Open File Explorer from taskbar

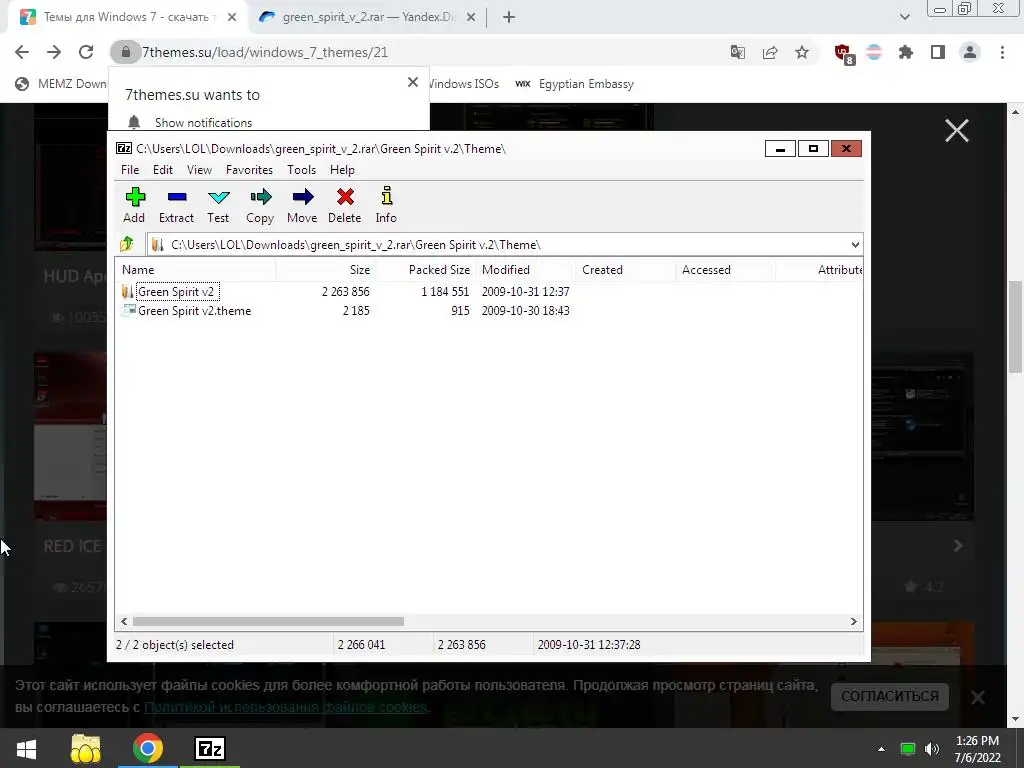point(86,748)
